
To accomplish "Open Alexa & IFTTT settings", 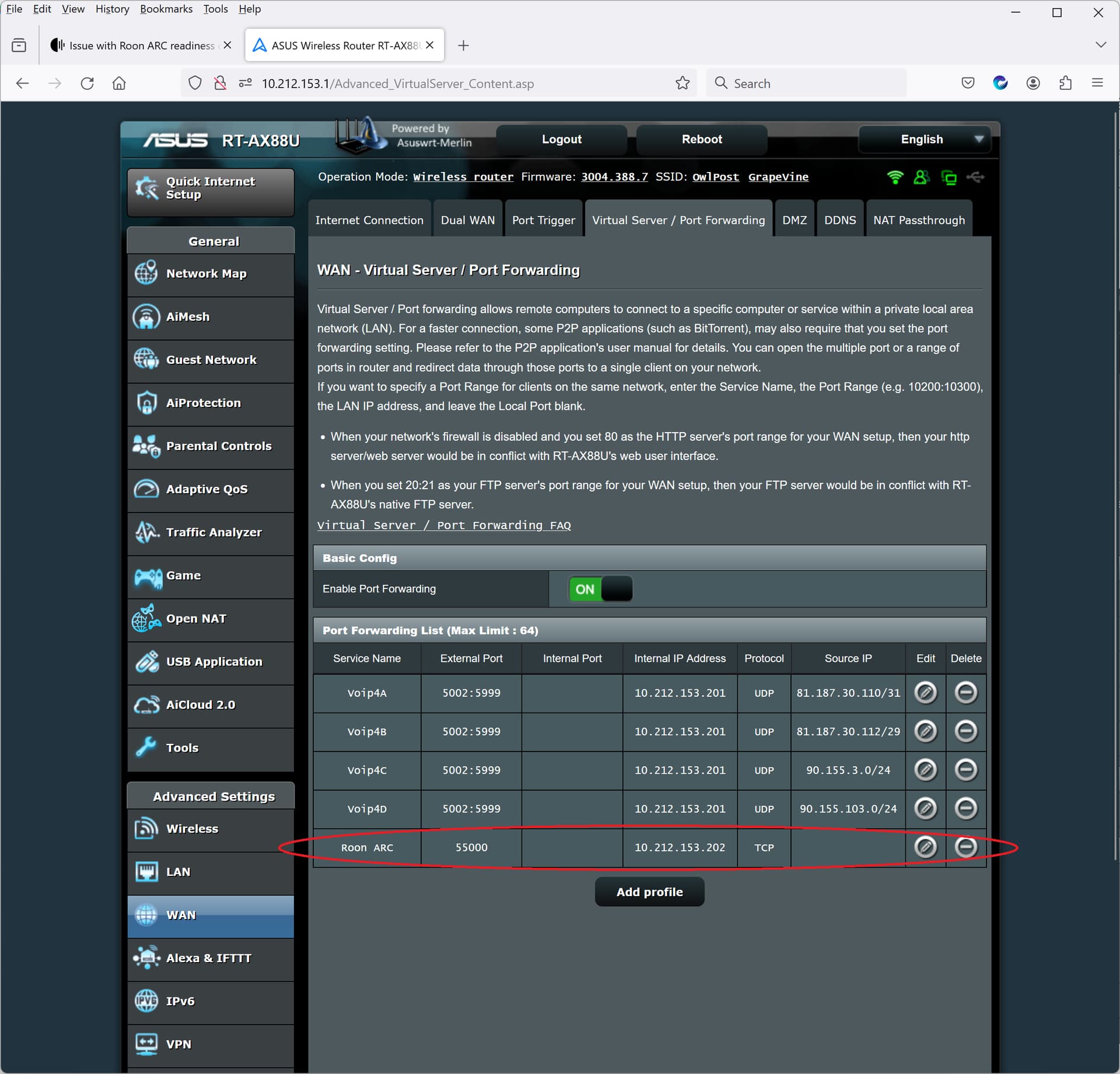I will 211,959.
